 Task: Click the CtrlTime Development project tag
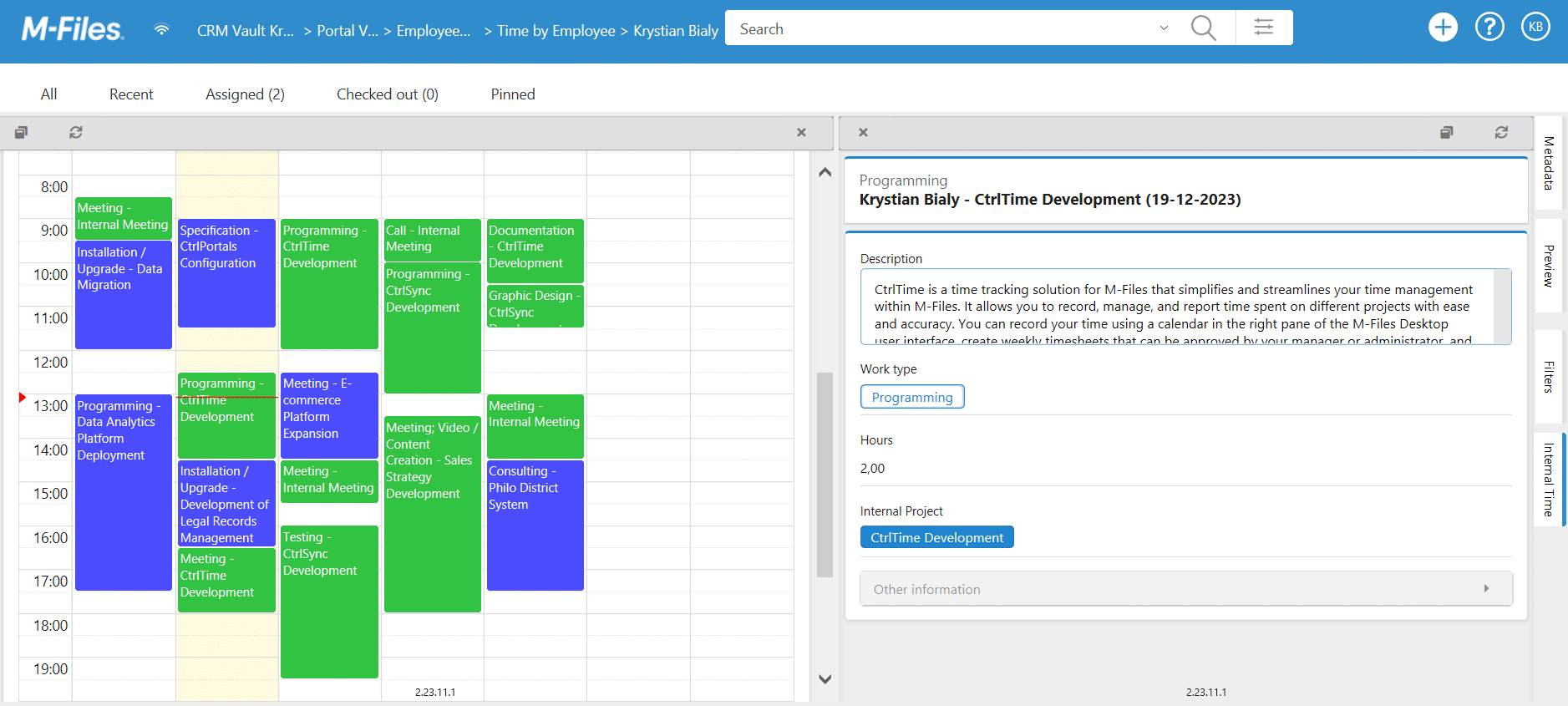[937, 537]
